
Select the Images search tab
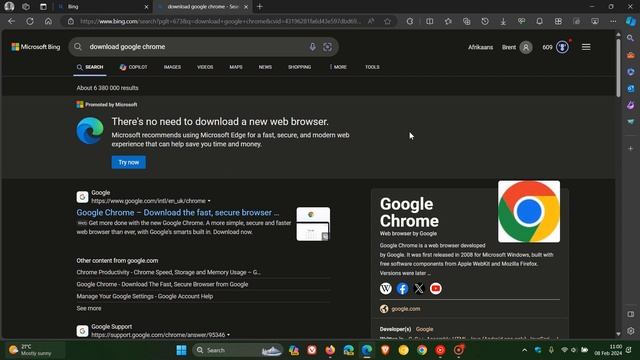tap(172, 67)
